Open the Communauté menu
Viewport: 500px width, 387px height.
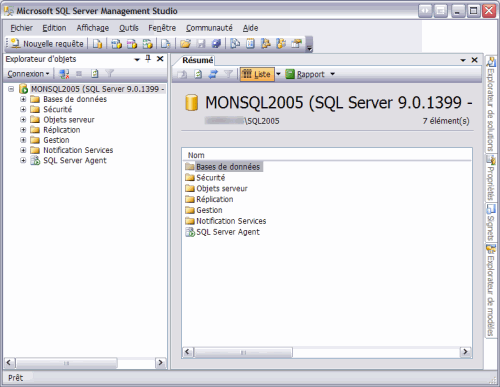(x=209, y=28)
